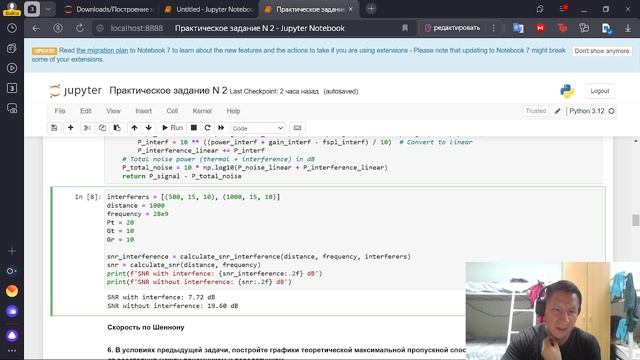The width and height of the screenshot is (640, 360).
Task: Copy selected cells icon
Action: pos(102,128)
